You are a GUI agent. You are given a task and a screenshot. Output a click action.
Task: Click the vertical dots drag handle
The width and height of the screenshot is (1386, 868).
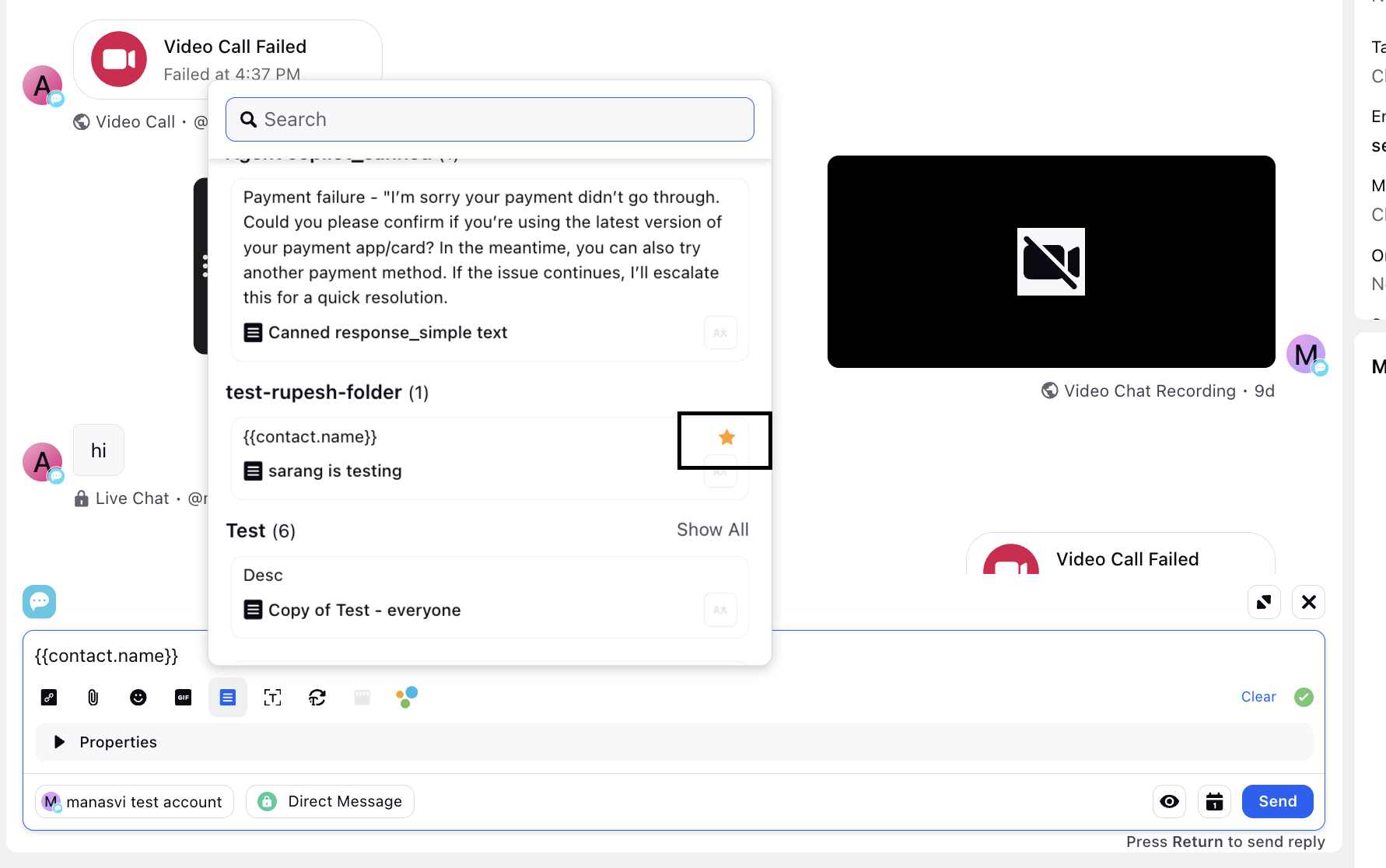205,266
